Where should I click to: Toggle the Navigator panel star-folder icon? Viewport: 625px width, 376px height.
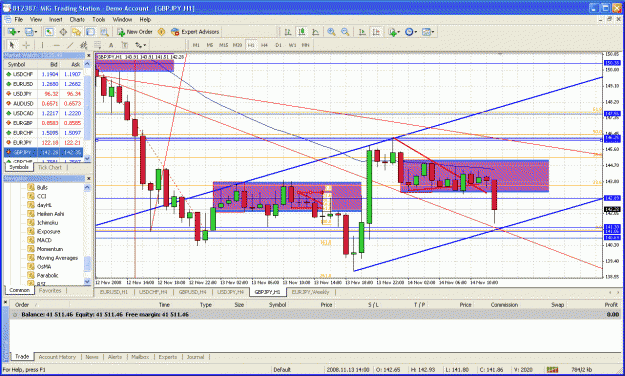(77, 31)
